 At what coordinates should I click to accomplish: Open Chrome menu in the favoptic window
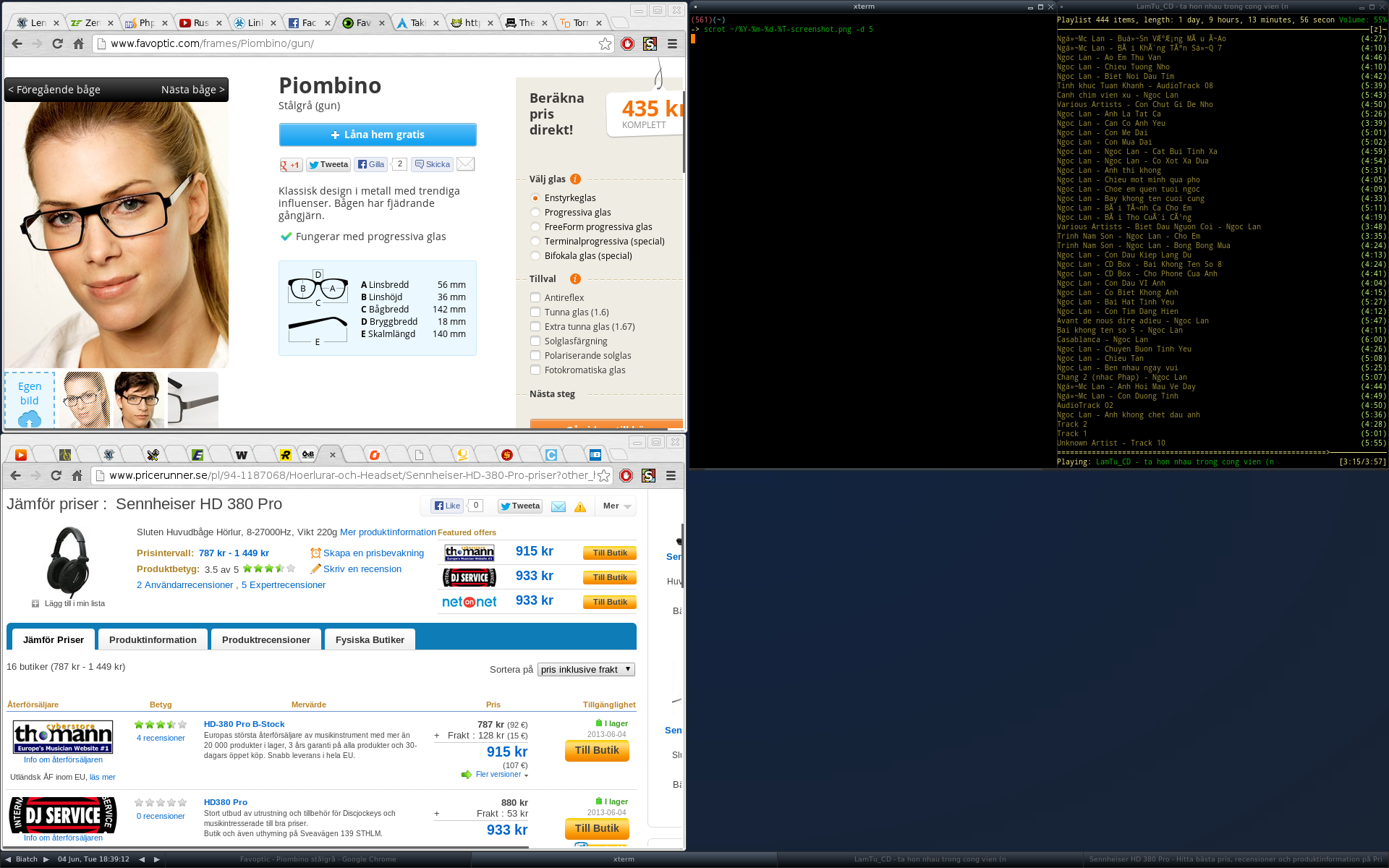pos(672,44)
